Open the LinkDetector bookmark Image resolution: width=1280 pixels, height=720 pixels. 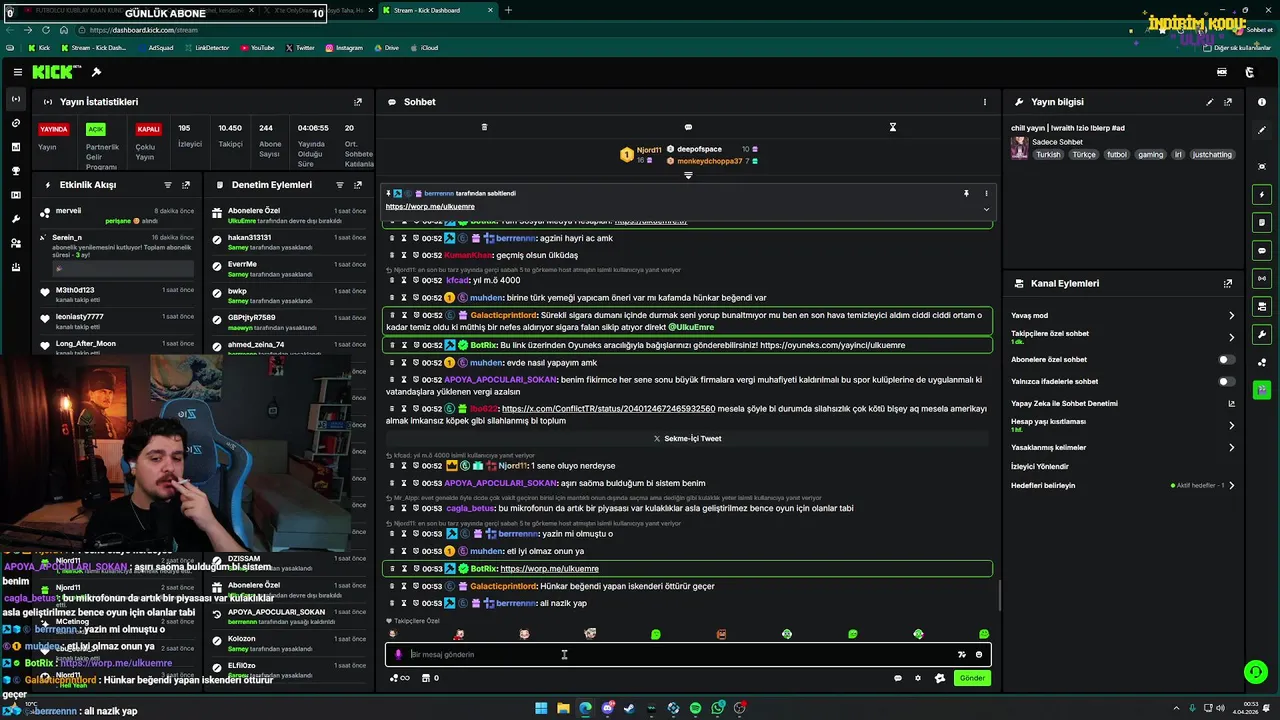click(x=207, y=48)
